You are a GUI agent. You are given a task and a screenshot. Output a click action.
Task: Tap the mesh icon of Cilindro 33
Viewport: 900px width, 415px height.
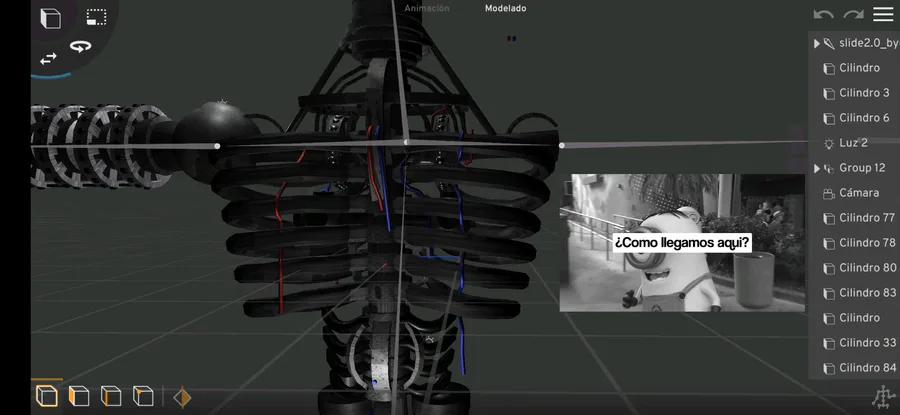tap(829, 344)
